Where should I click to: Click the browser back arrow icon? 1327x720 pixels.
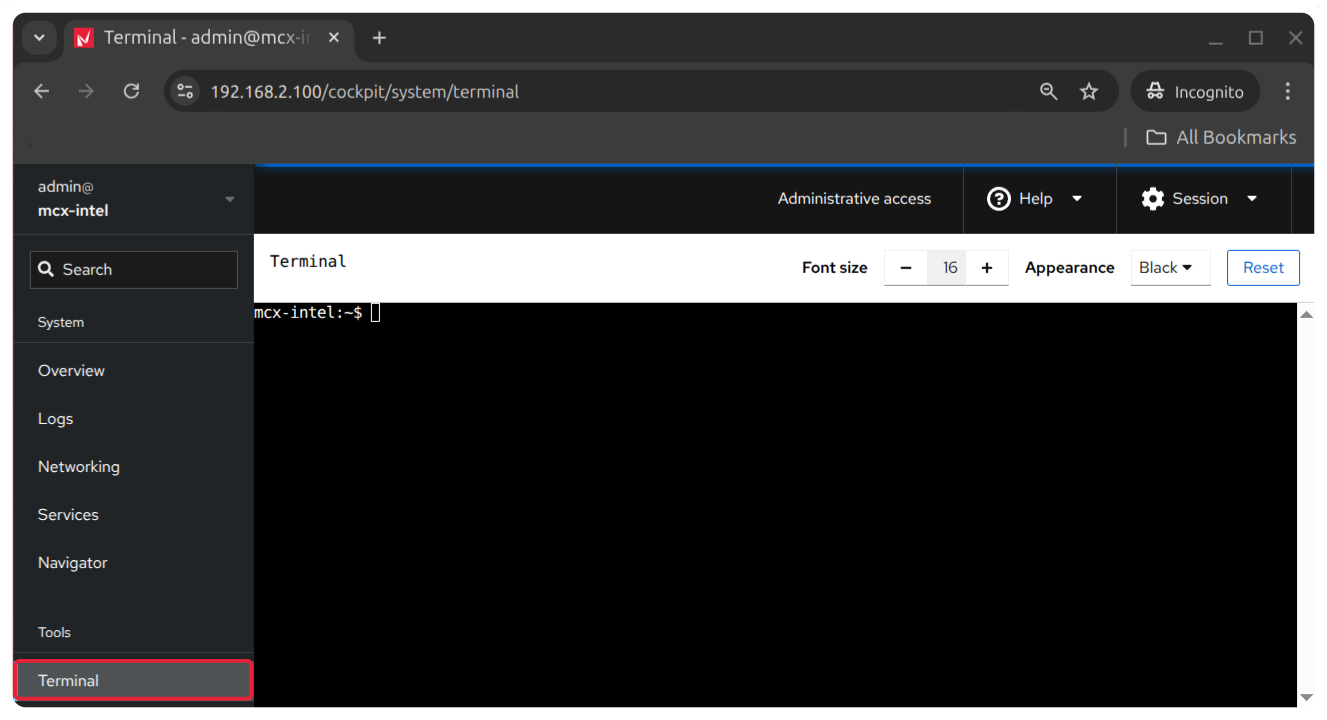point(41,91)
